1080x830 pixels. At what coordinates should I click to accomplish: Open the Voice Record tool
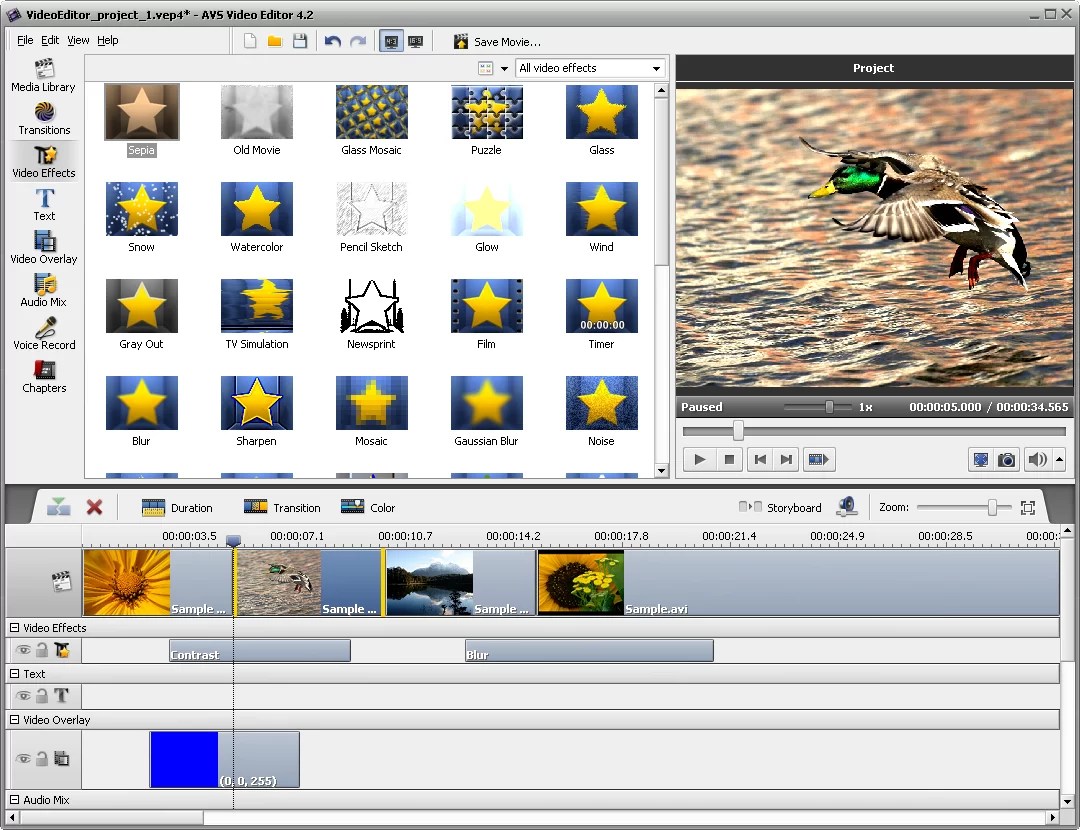click(44, 333)
